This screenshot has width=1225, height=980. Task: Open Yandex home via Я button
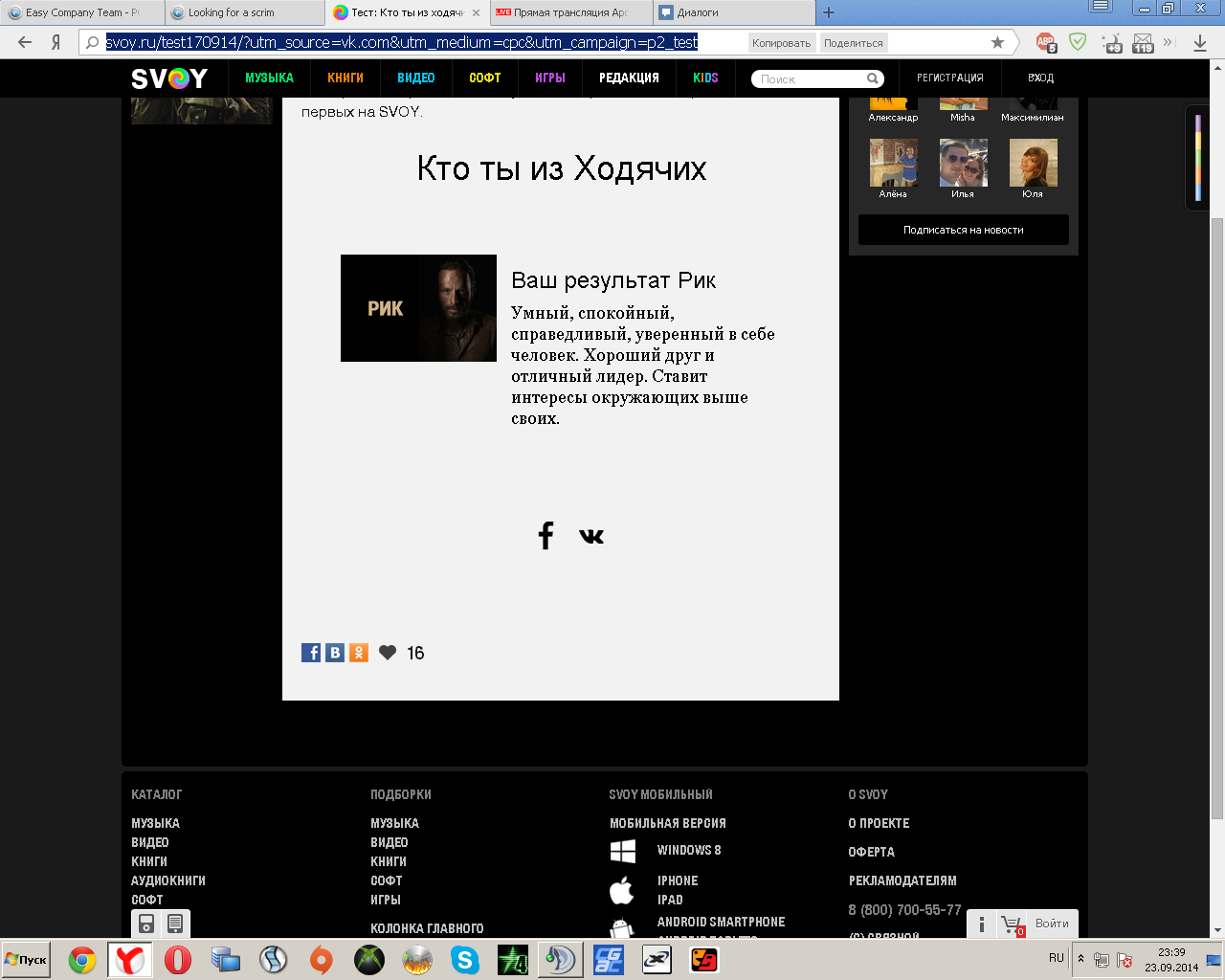tap(56, 42)
